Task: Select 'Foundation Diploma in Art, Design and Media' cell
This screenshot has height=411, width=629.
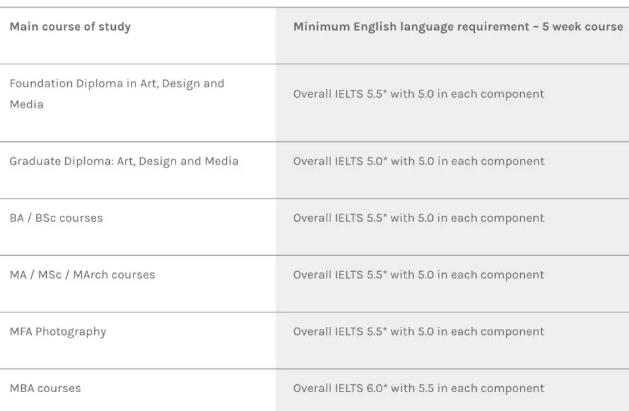Action: tap(117, 94)
